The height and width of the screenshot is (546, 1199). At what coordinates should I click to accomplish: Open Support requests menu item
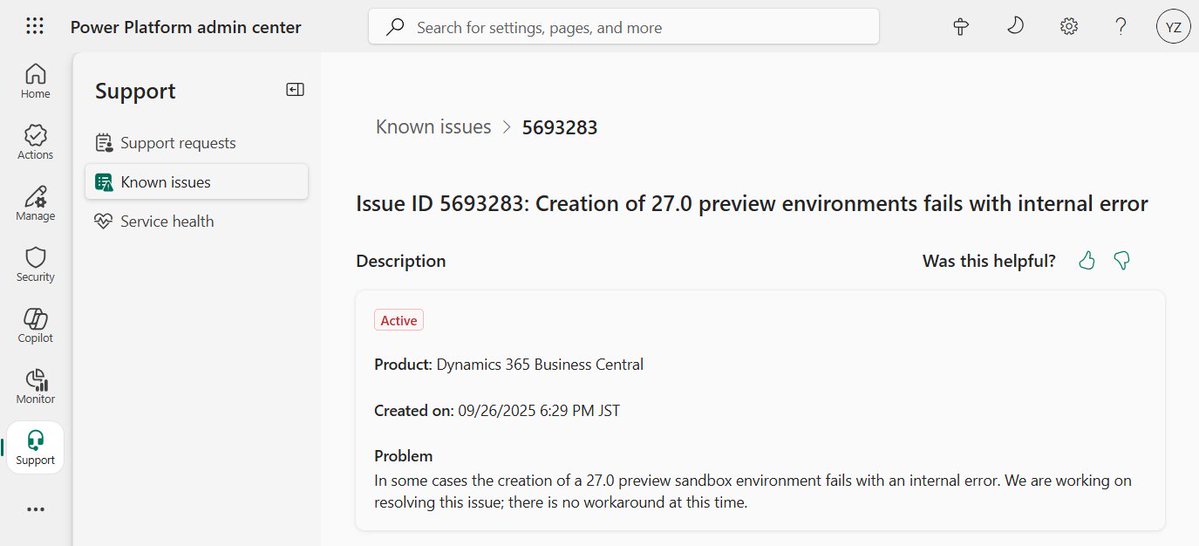[x=197, y=143]
